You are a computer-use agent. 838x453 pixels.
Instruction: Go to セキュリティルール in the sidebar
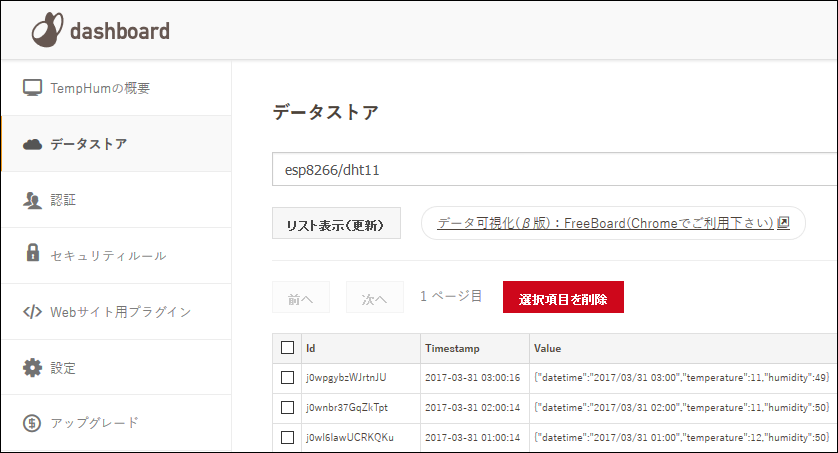click(x=117, y=256)
